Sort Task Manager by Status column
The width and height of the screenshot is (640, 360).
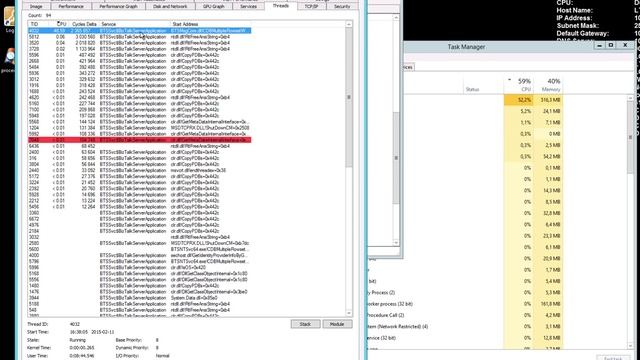[x=472, y=89]
